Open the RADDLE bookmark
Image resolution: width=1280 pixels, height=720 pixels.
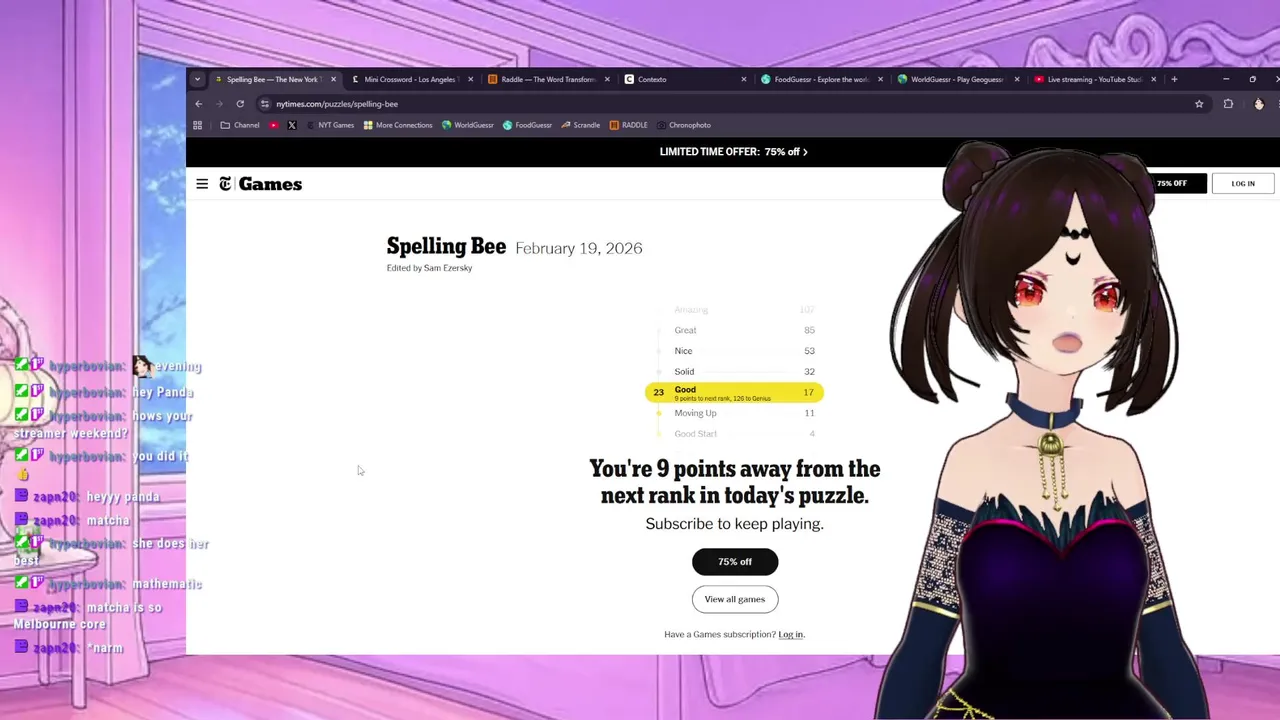coord(629,125)
